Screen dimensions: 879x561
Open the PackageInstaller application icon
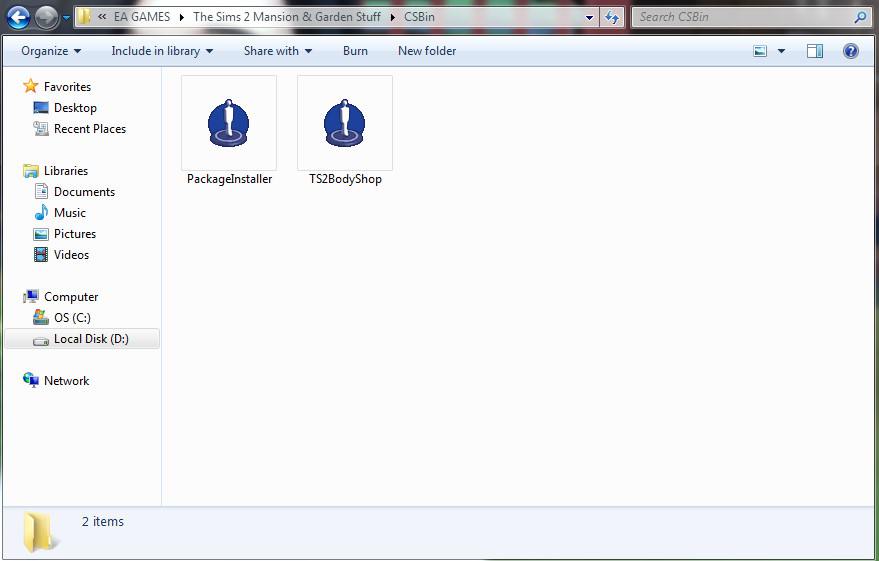tap(229, 123)
